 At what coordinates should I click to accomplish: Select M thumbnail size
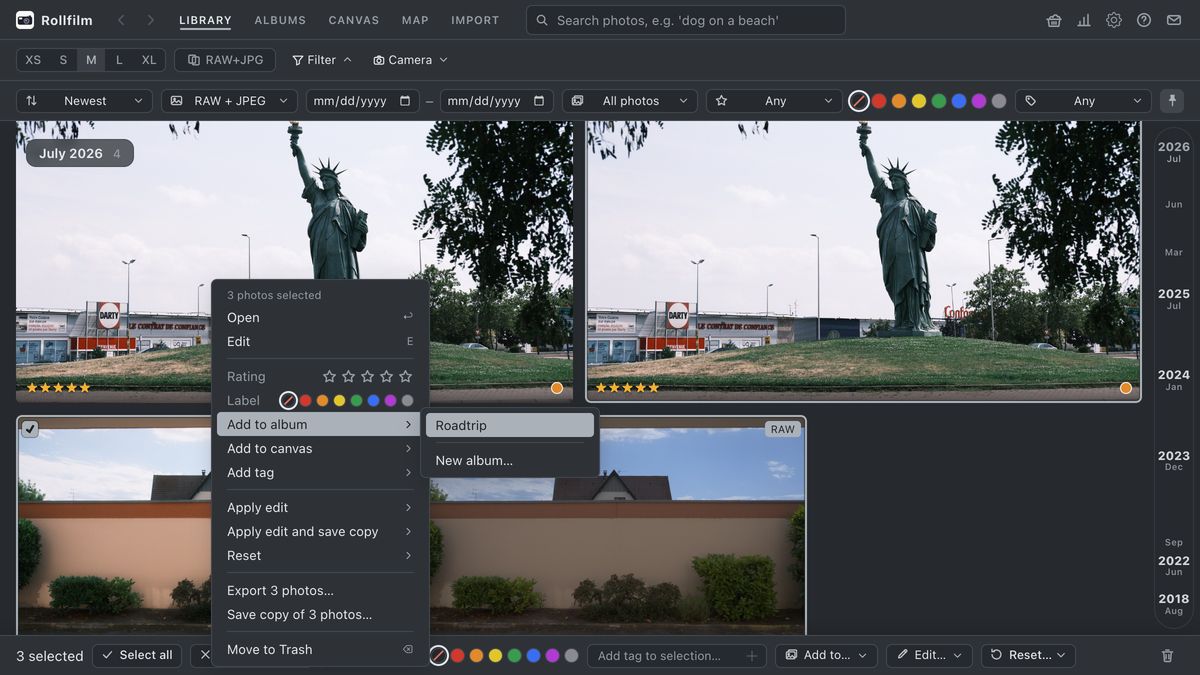[x=91, y=60]
